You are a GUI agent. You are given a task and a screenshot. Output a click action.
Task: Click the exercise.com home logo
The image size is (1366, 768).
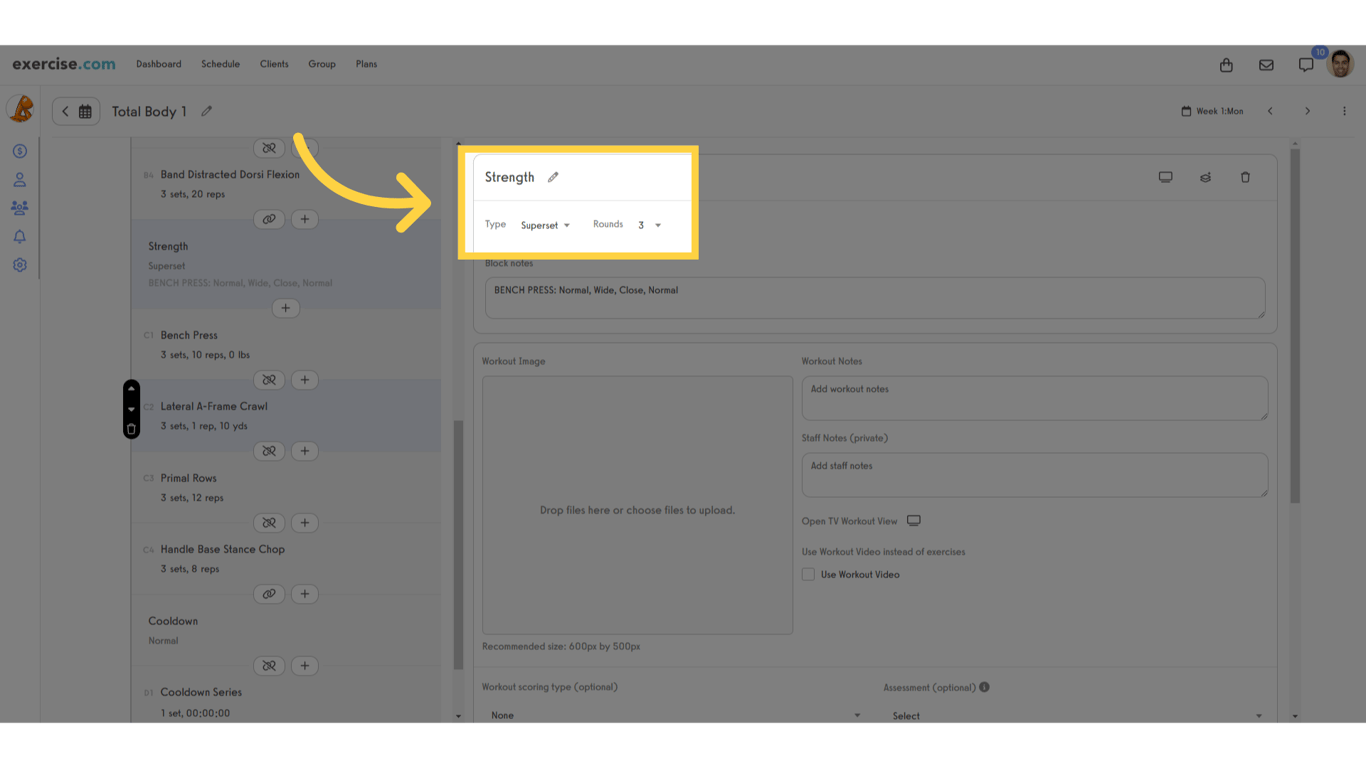[64, 64]
